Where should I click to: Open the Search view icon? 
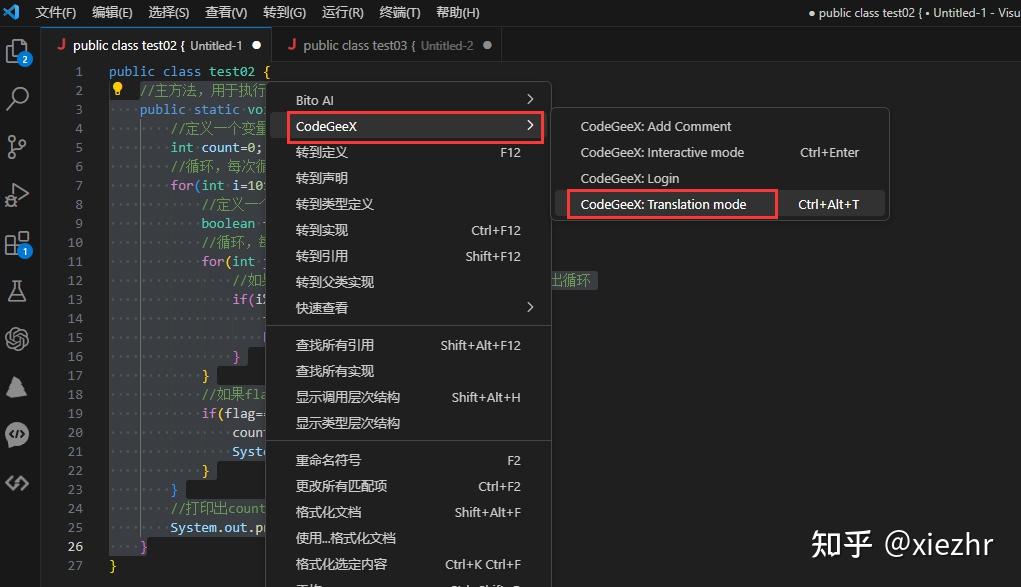17,98
